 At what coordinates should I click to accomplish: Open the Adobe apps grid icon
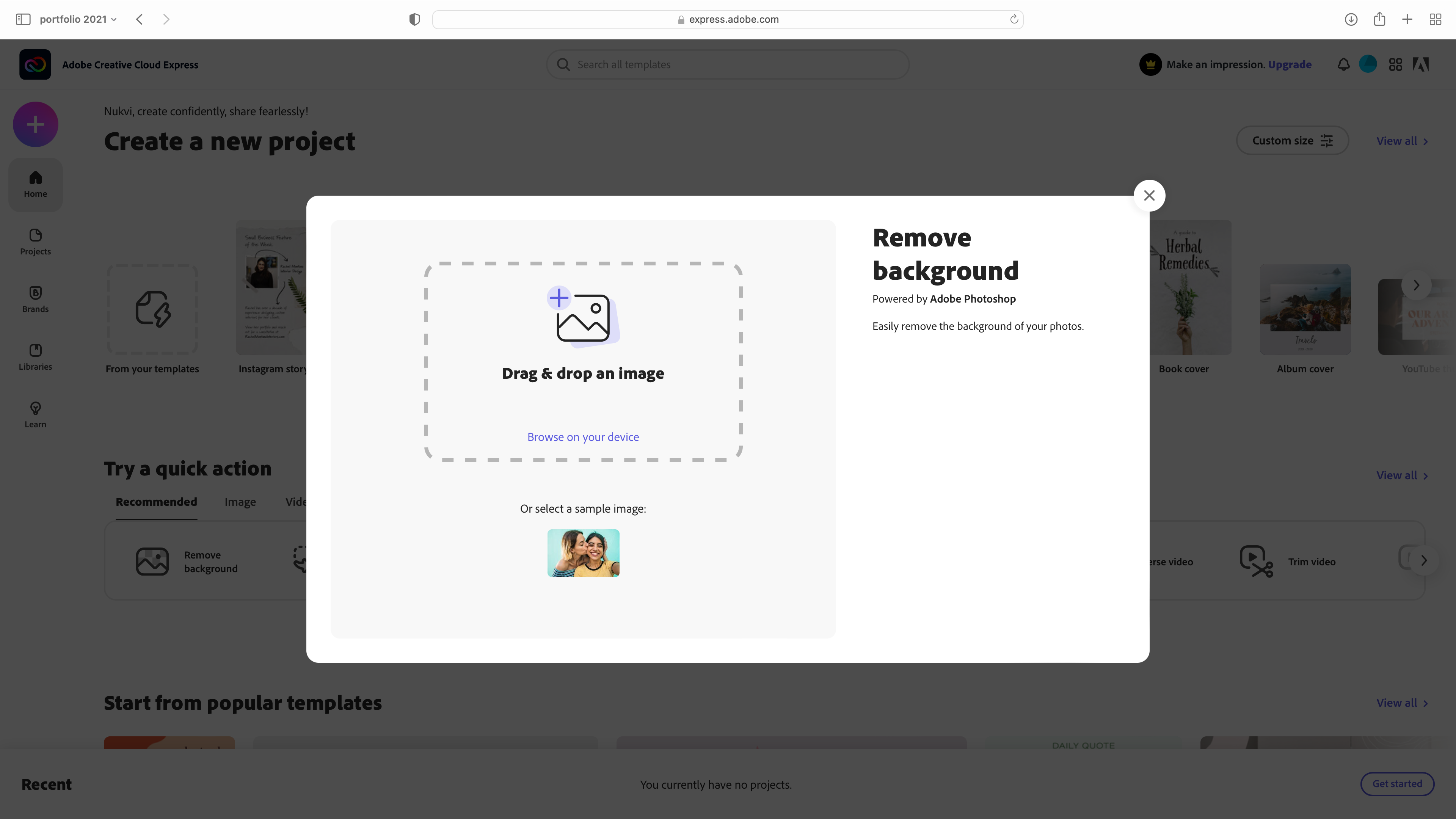coord(1395,64)
